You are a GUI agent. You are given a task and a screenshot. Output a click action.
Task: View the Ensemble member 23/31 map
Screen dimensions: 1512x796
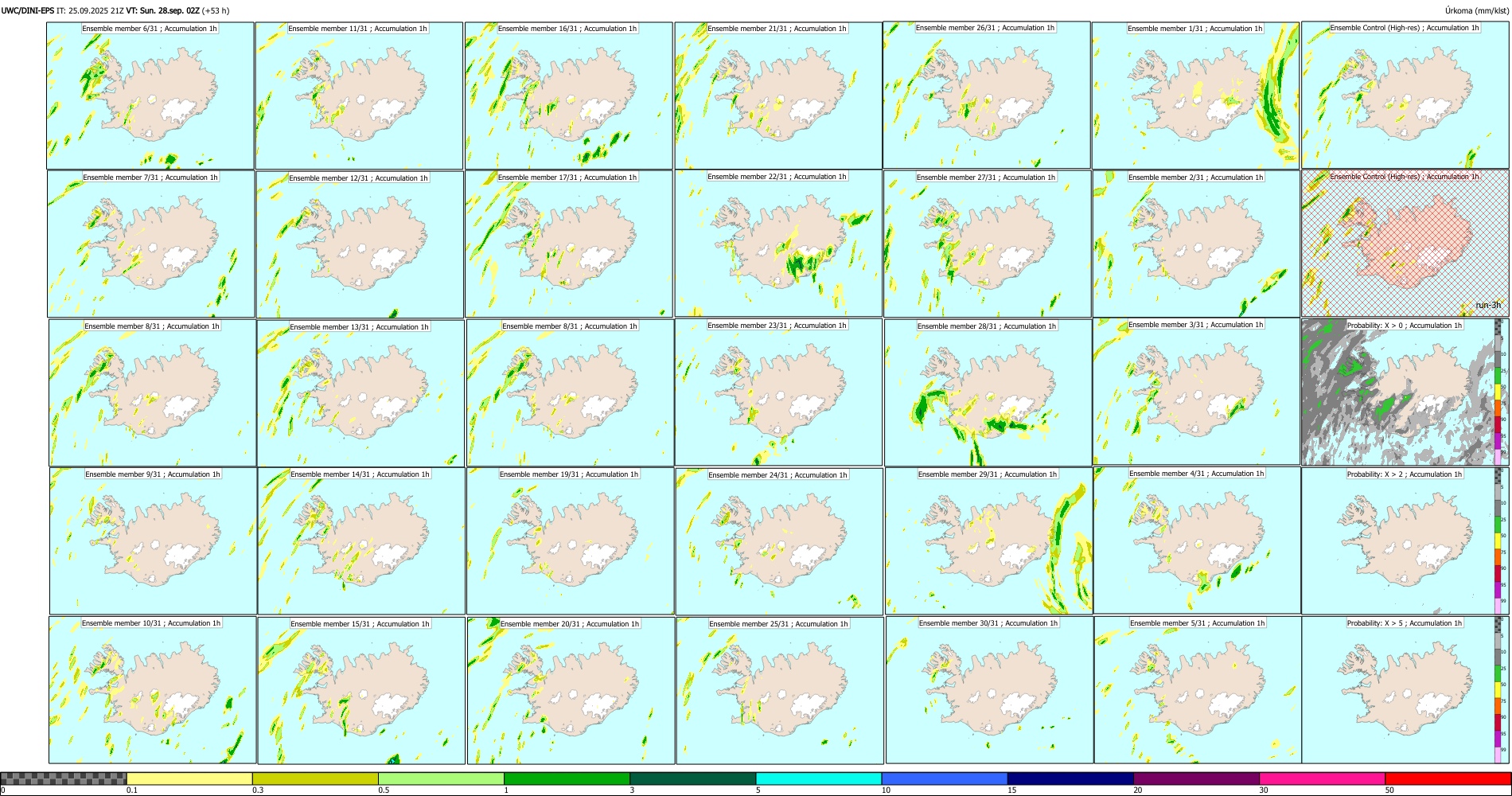(779, 392)
